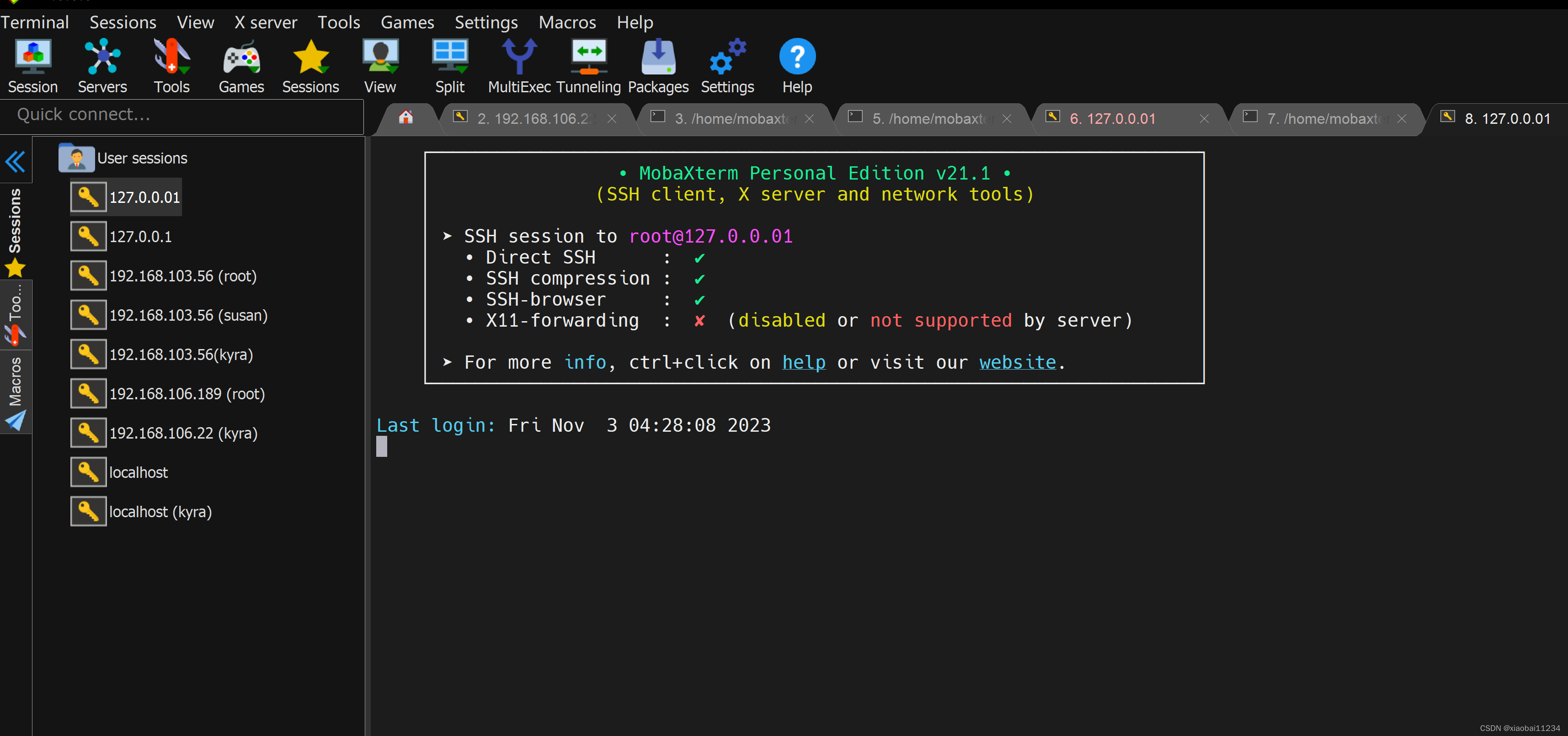Open the Packages icon

tap(658, 66)
